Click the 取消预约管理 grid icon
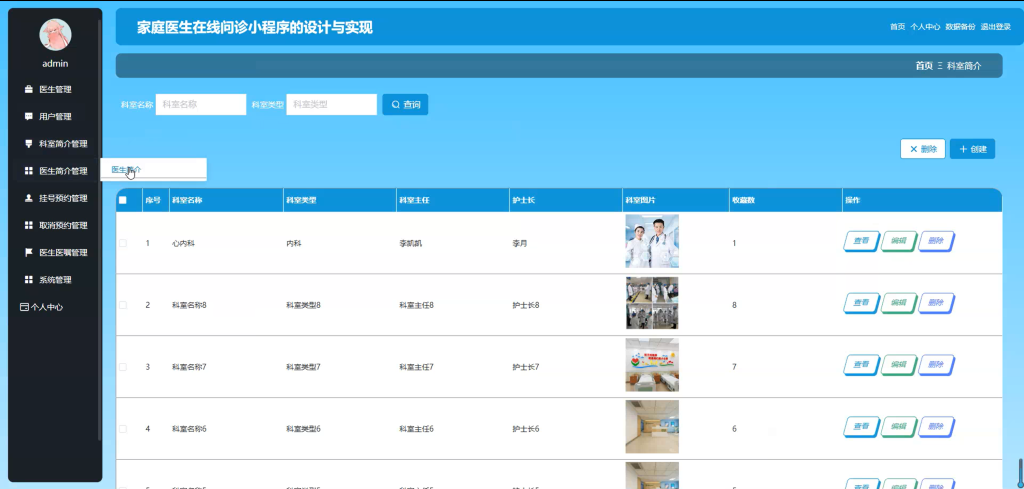1024x489 pixels. point(28,225)
